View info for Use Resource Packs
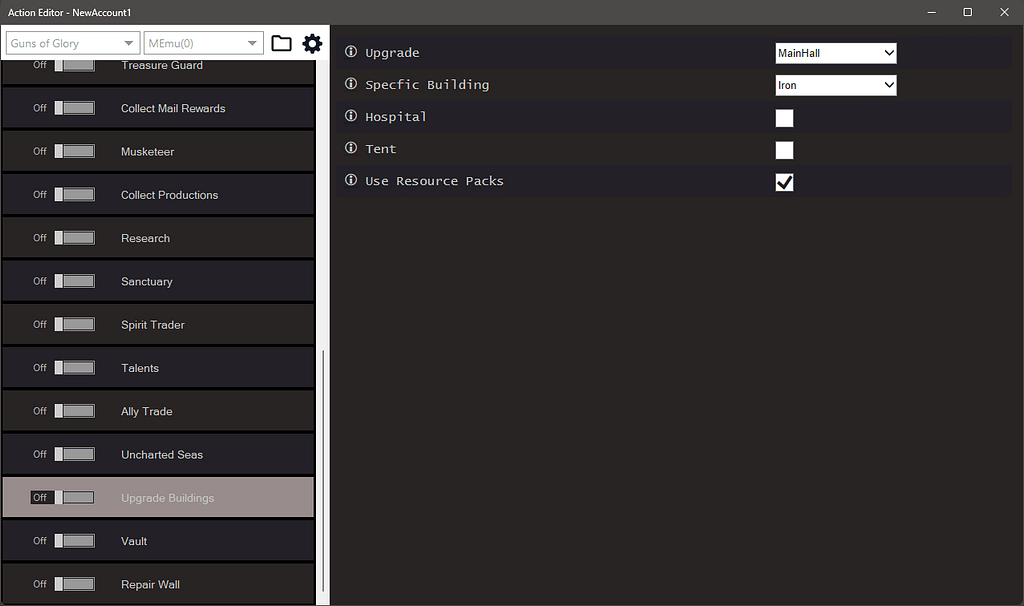This screenshot has height=606, width=1024. pos(349,180)
